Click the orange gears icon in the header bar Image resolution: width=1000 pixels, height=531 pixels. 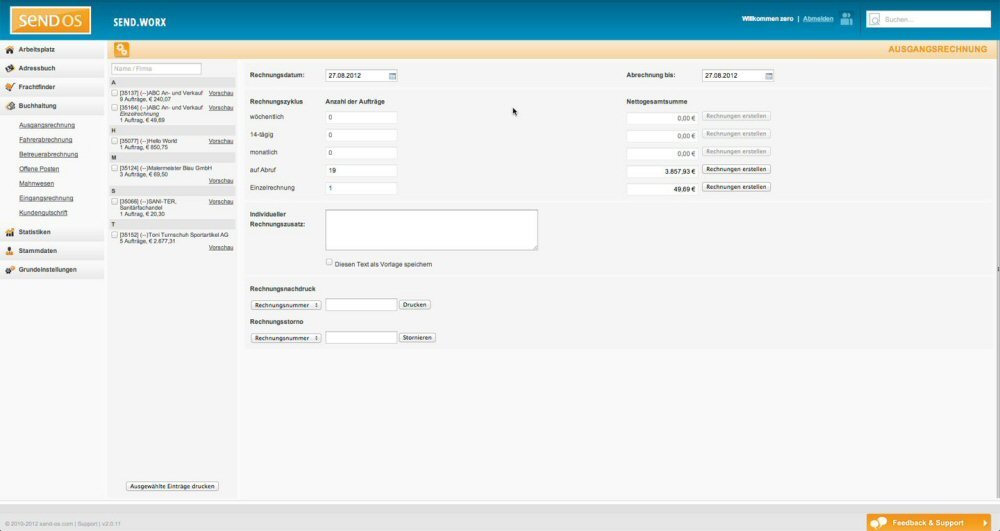[122, 50]
